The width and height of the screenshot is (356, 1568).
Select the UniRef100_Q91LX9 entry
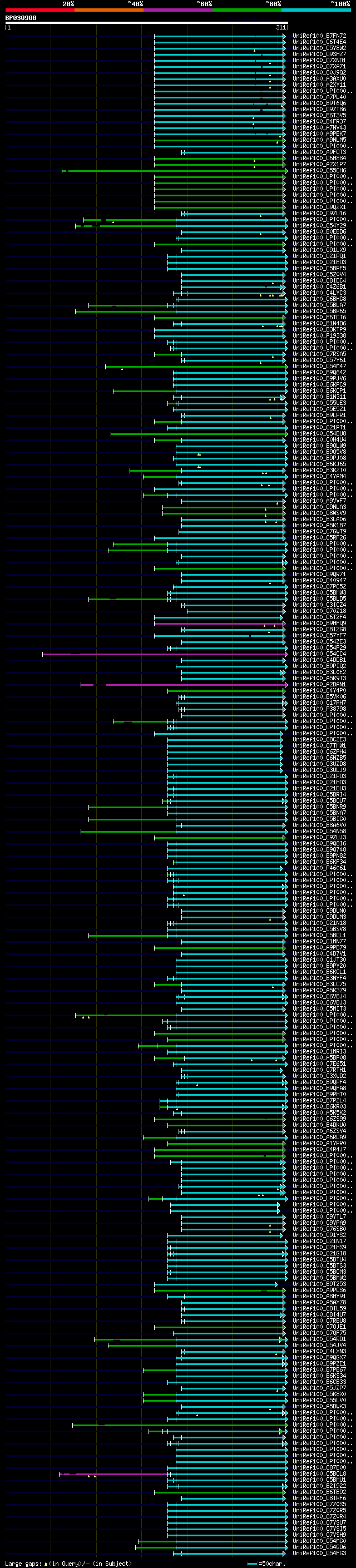pyautogui.click(x=319, y=250)
